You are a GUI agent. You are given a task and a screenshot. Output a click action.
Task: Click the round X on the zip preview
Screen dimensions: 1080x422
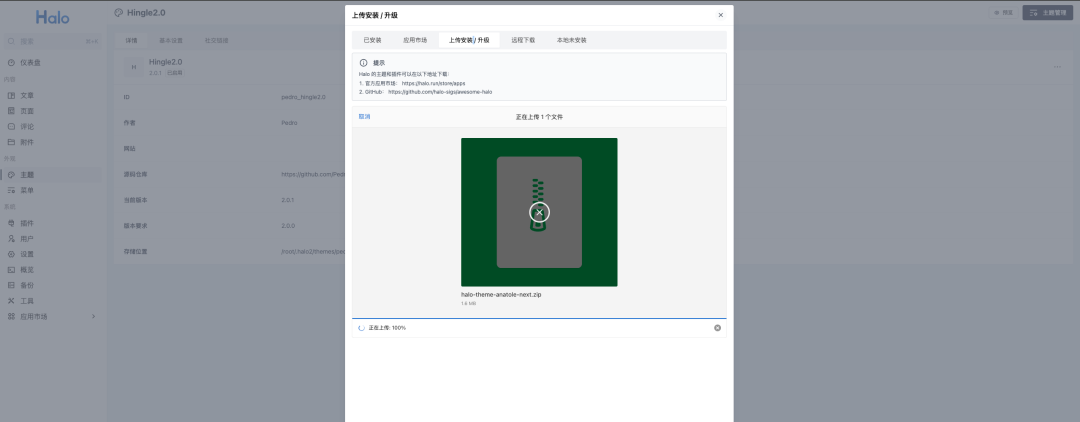click(539, 212)
